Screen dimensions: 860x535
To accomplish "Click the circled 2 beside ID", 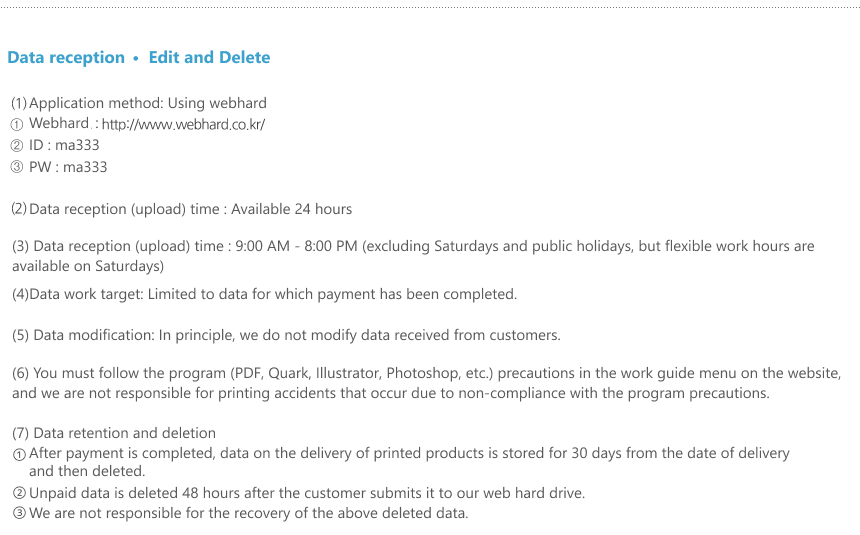I will click(17, 145).
